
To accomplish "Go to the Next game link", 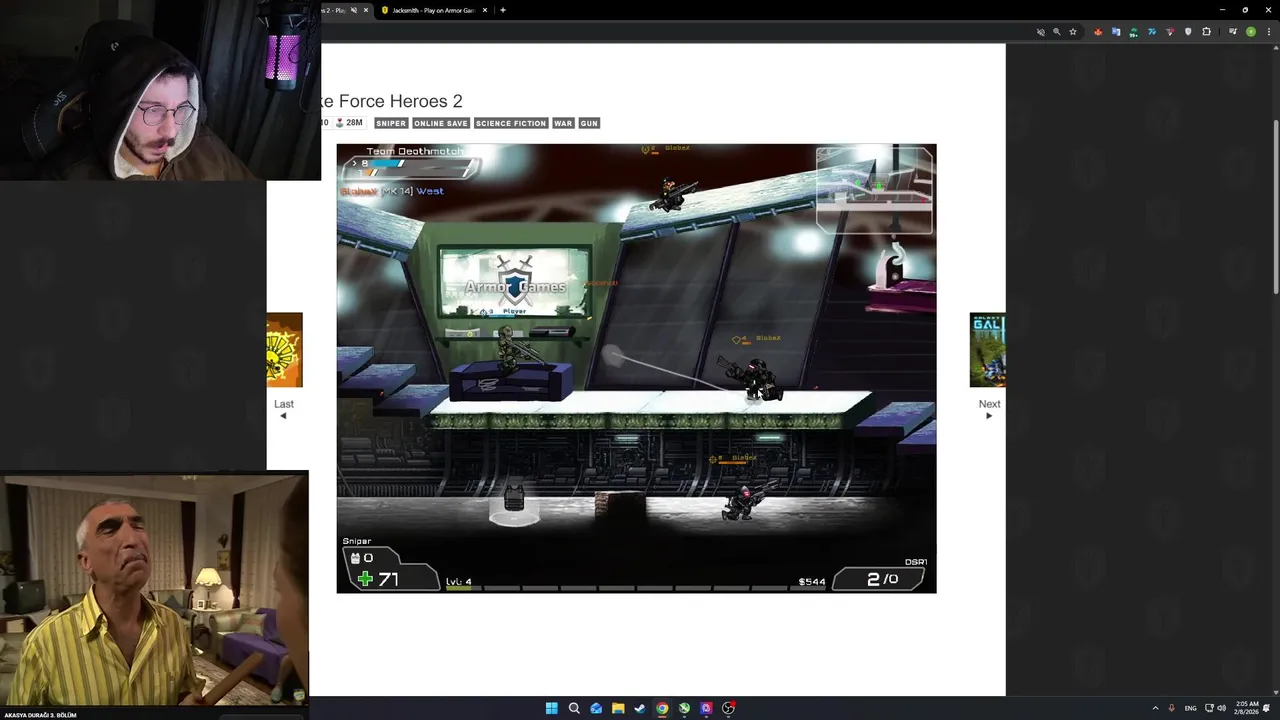I will click(x=989, y=408).
